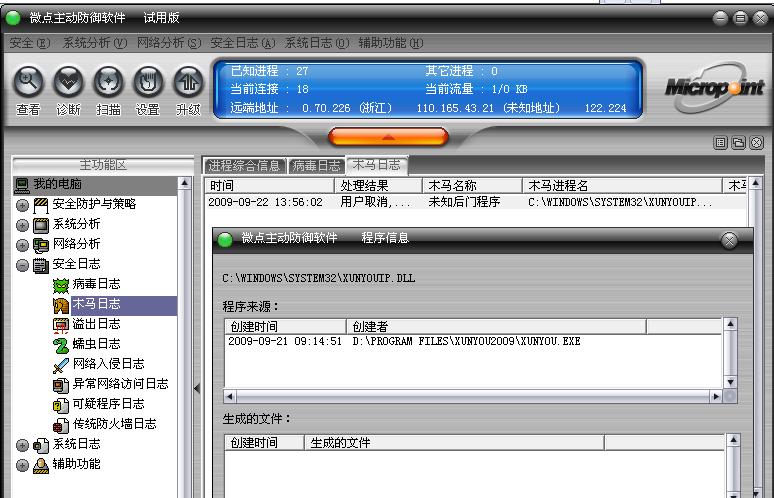Expand the 系统分析 tree node
This screenshot has height=498, width=774.
click(22, 225)
